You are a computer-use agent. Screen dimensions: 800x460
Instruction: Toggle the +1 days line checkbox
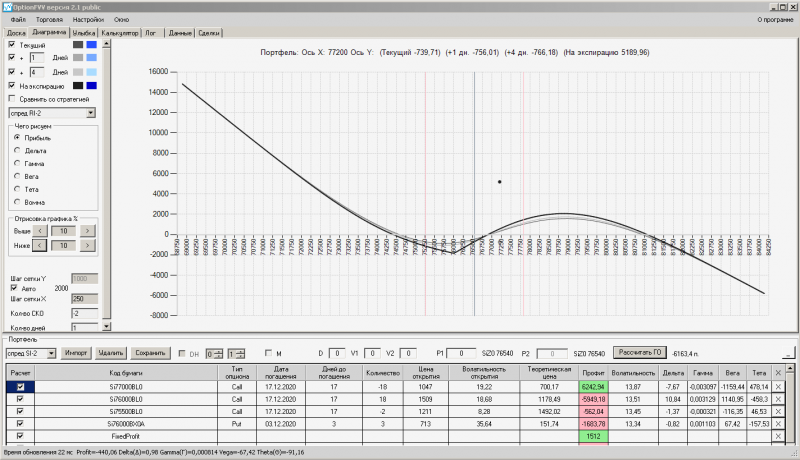click(12, 58)
